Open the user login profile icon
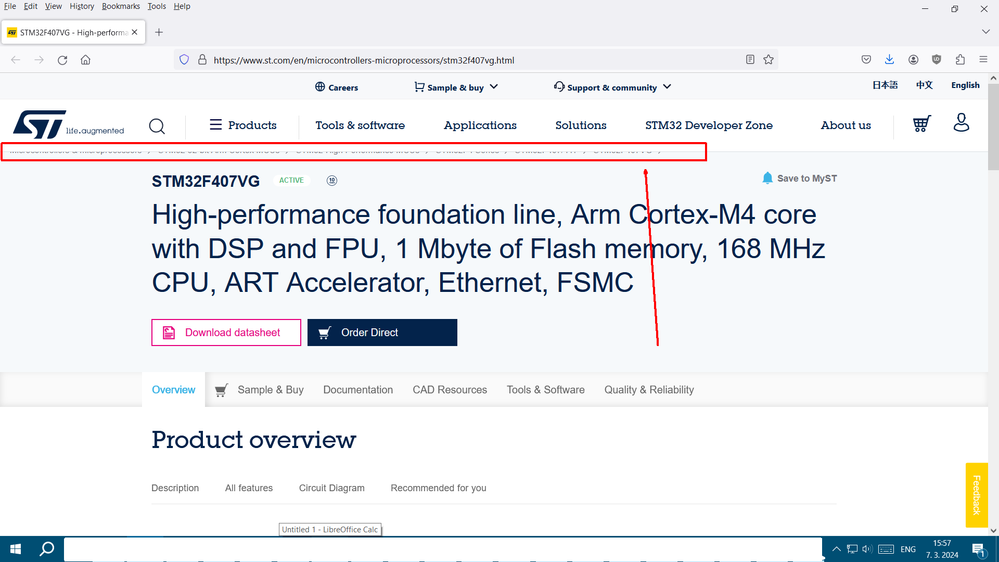Viewport: 999px width, 562px height. point(961,122)
